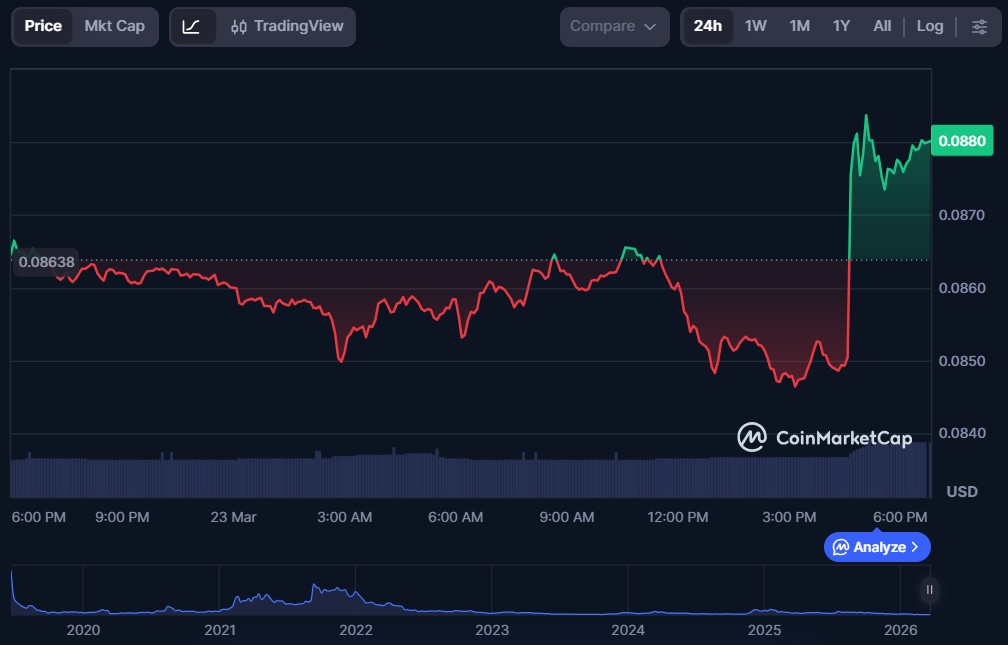The height and width of the screenshot is (645, 1008).
Task: Click the CoinMarketCap logo watermark
Action: (x=825, y=437)
